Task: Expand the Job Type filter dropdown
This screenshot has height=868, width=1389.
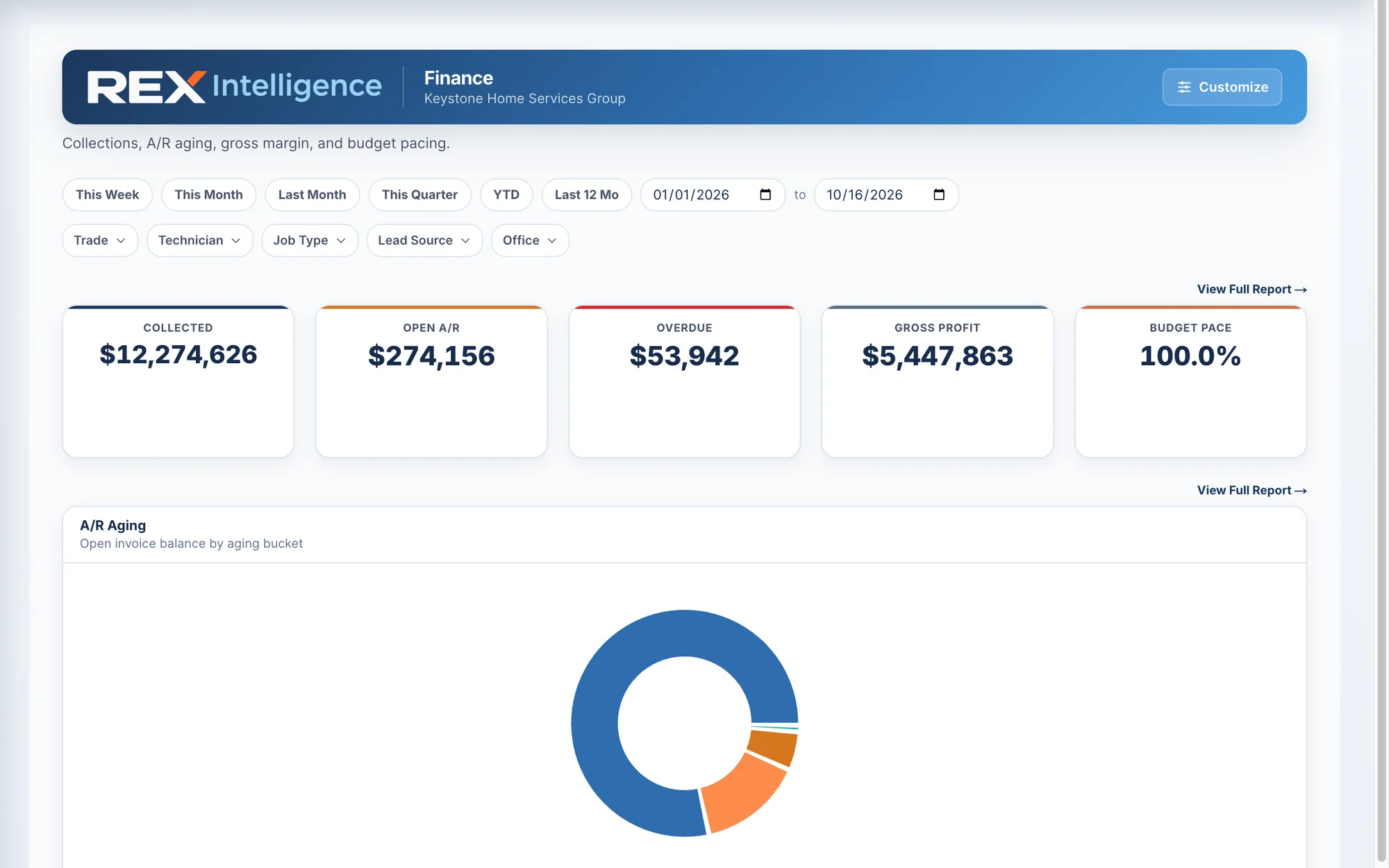Action: [x=310, y=240]
